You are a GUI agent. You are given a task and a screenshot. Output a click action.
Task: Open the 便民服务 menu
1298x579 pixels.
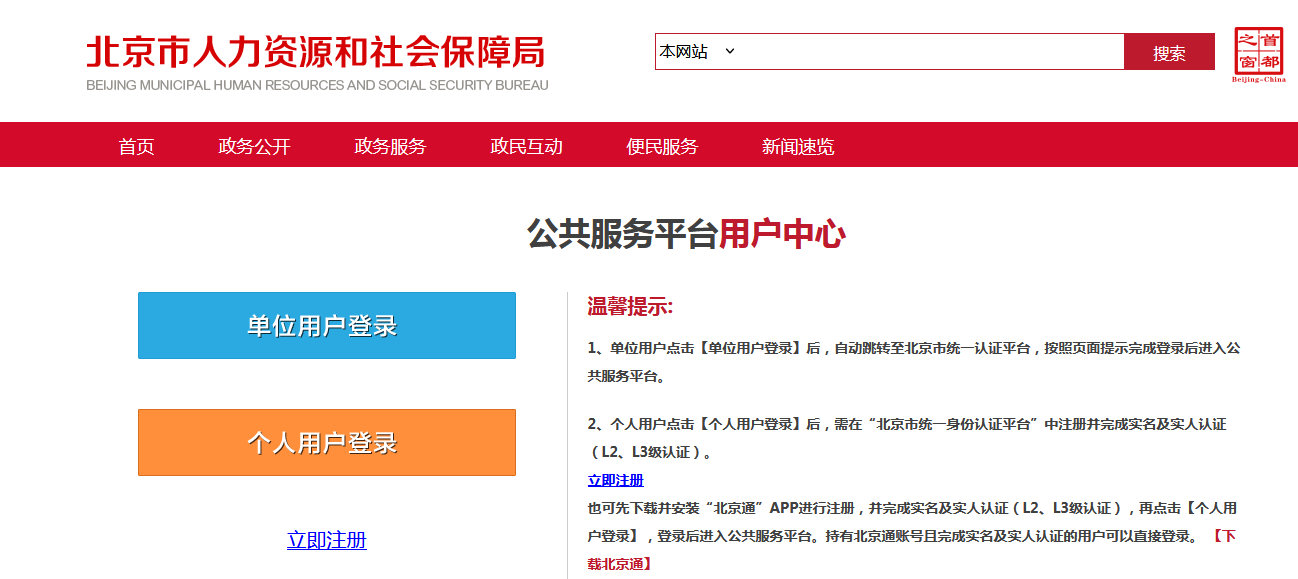coord(660,145)
